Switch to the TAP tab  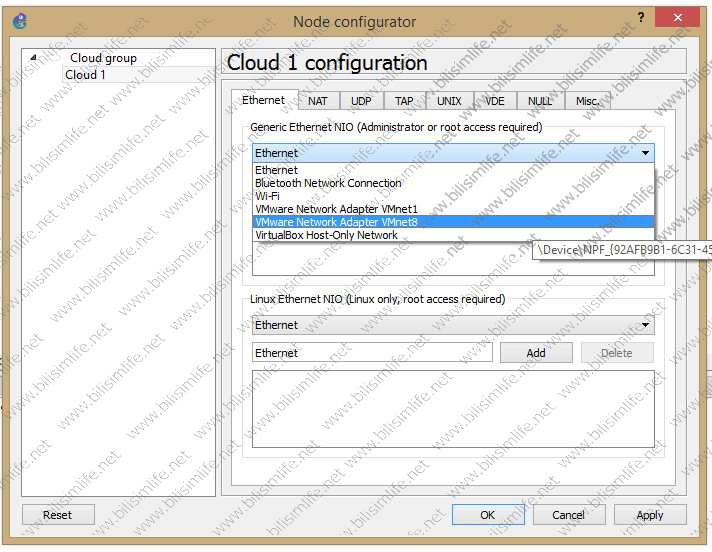point(404,101)
